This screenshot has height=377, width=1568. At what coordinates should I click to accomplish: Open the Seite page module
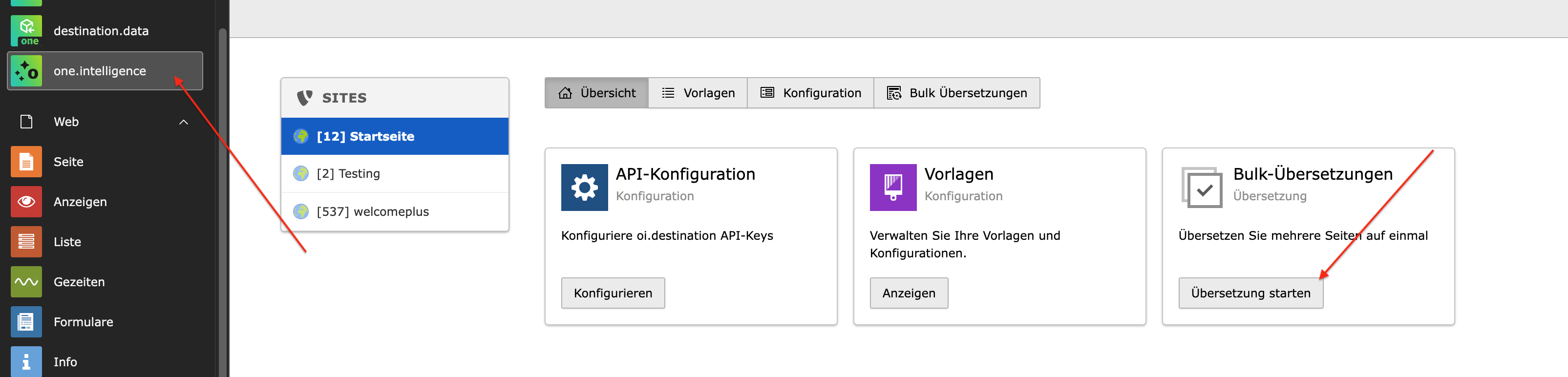26,162
